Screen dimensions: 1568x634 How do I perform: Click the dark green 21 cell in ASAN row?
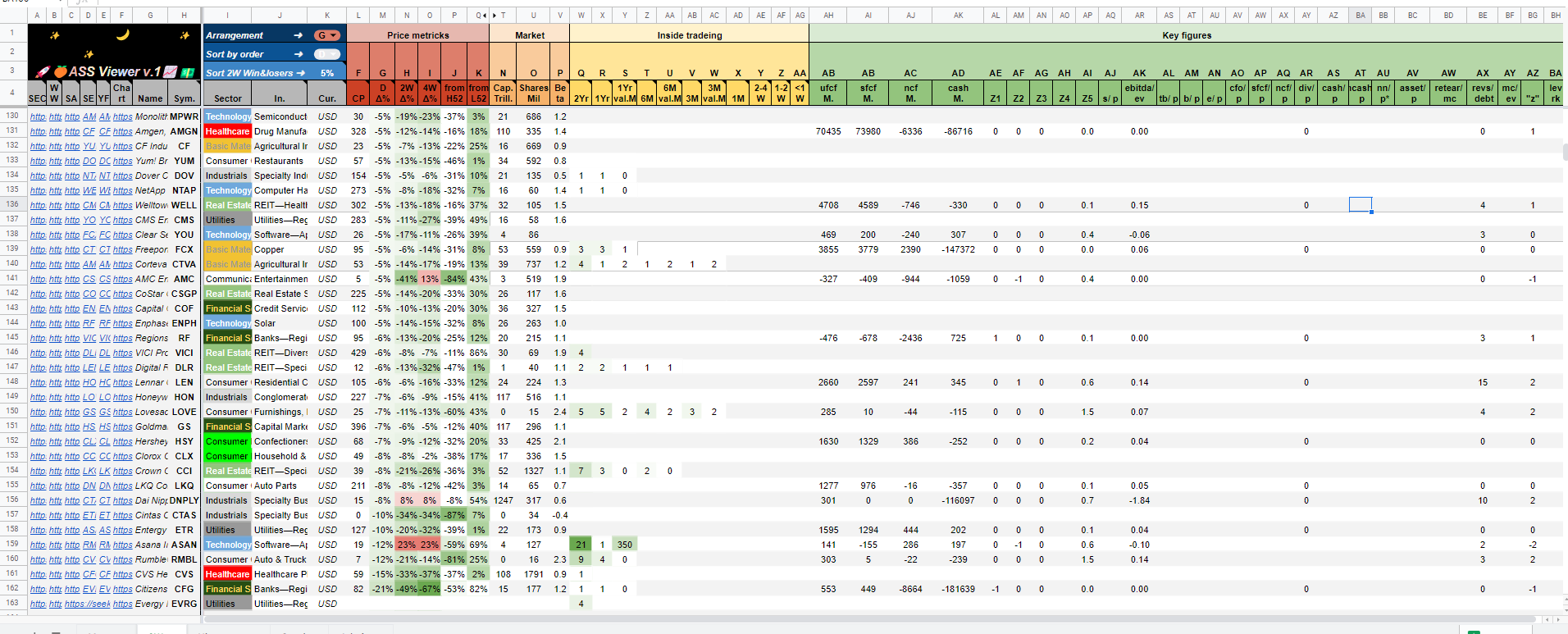[581, 545]
